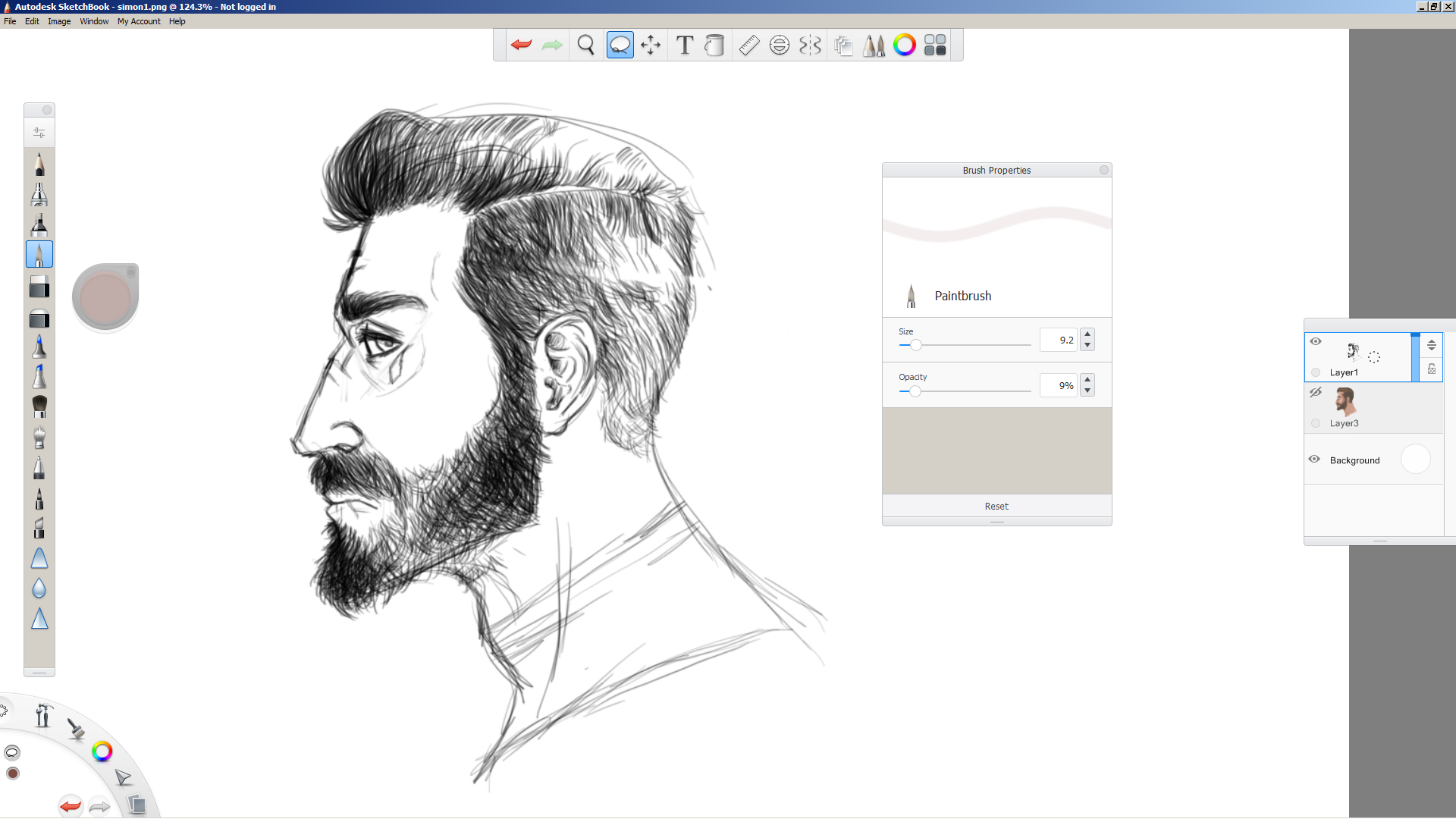Decrease brush Size with down arrow
Viewport: 1456px width, 819px height.
(x=1087, y=345)
